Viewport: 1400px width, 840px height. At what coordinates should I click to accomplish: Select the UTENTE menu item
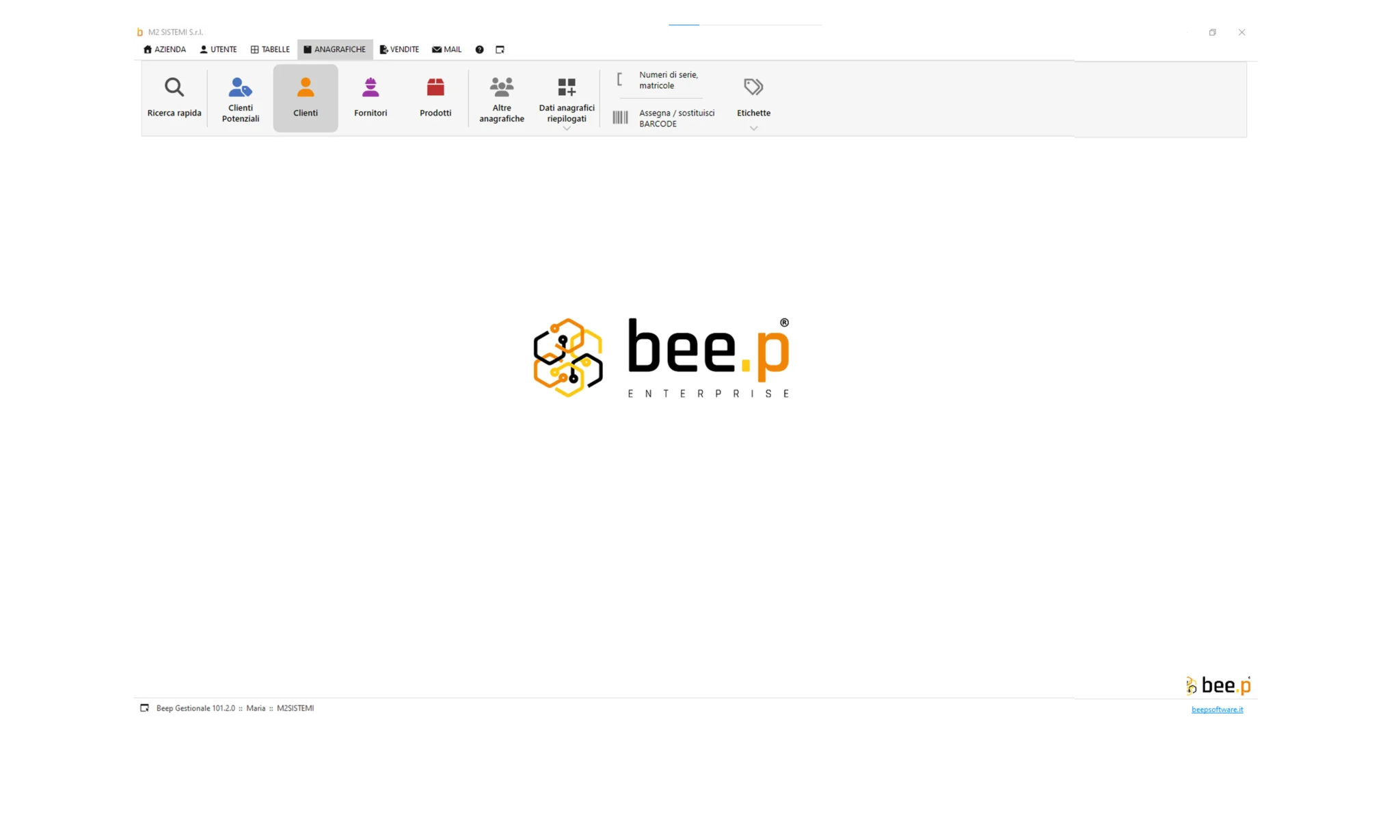point(217,49)
